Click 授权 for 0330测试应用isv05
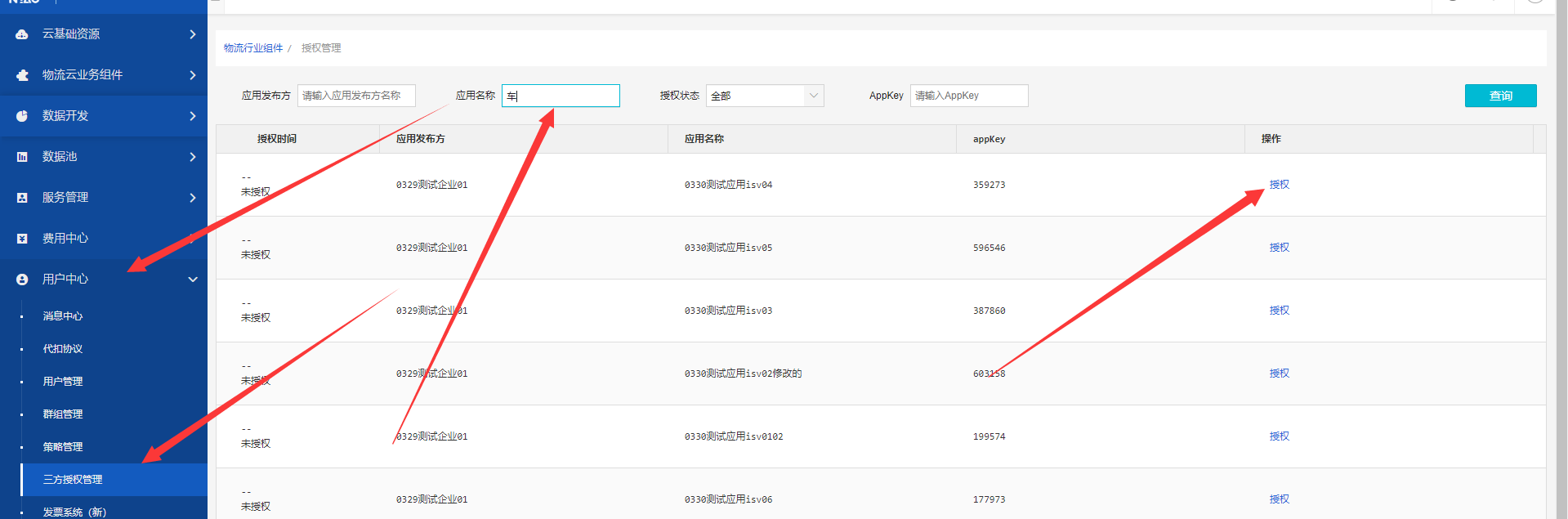This screenshot has height=519, width=1568. point(1280,248)
